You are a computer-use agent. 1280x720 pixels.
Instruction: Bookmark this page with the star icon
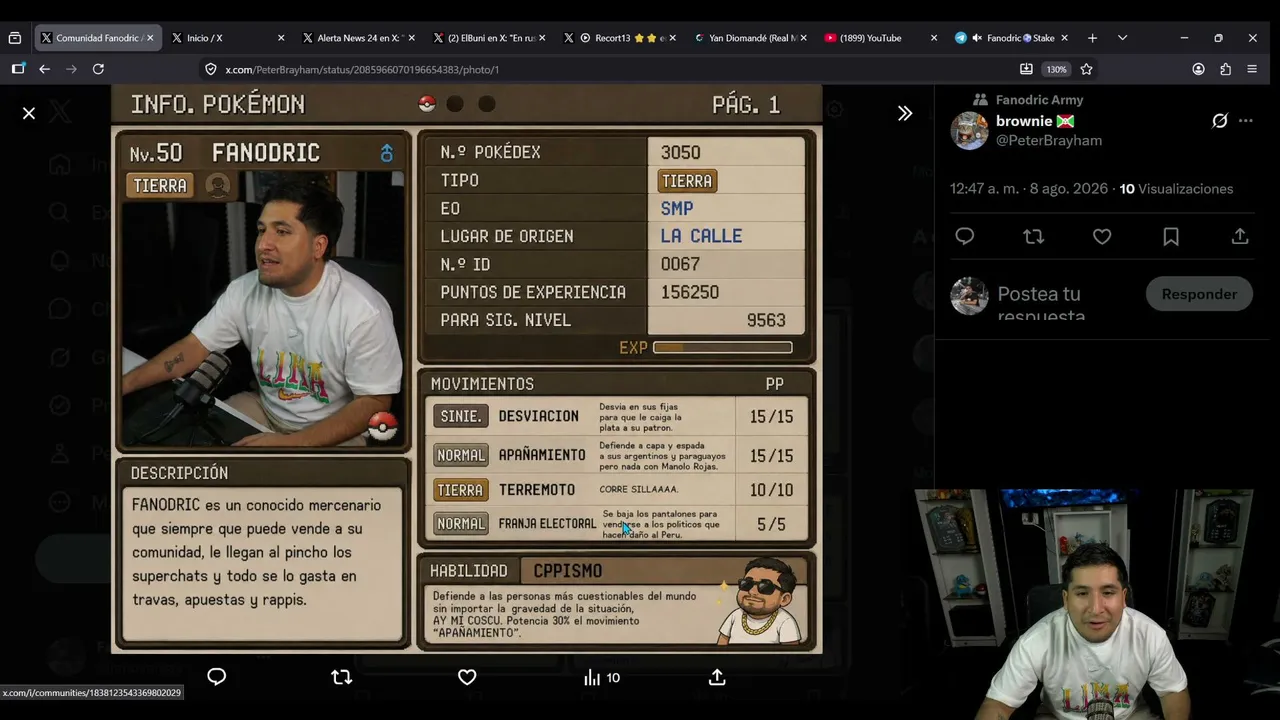(1086, 69)
